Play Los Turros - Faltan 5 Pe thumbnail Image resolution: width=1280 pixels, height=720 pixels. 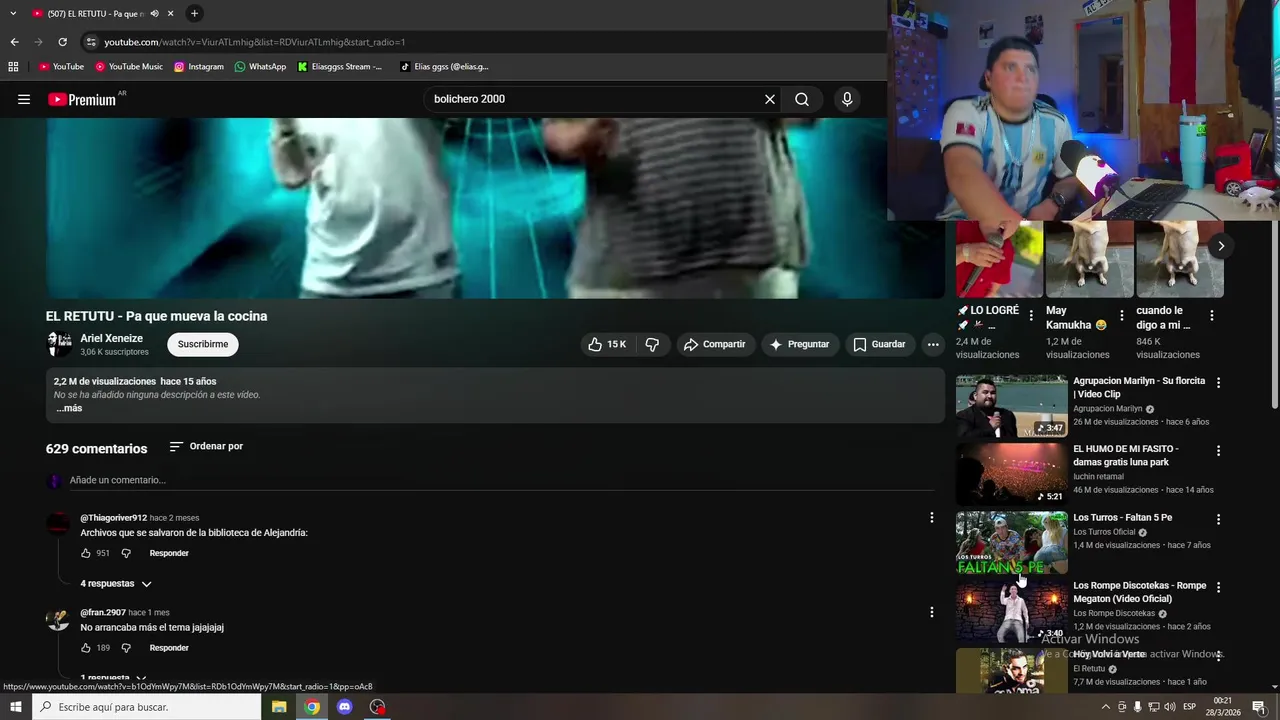pos(1012,543)
